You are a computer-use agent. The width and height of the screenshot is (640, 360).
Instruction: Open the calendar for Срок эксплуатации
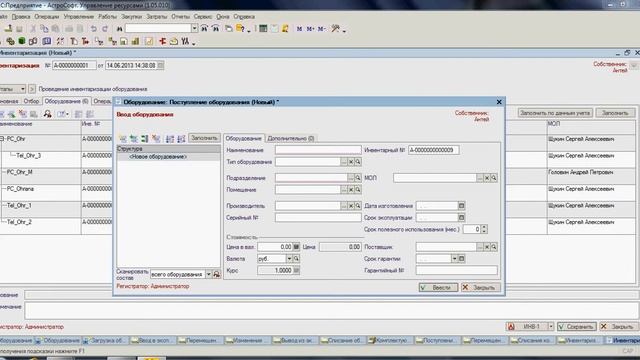(461, 218)
